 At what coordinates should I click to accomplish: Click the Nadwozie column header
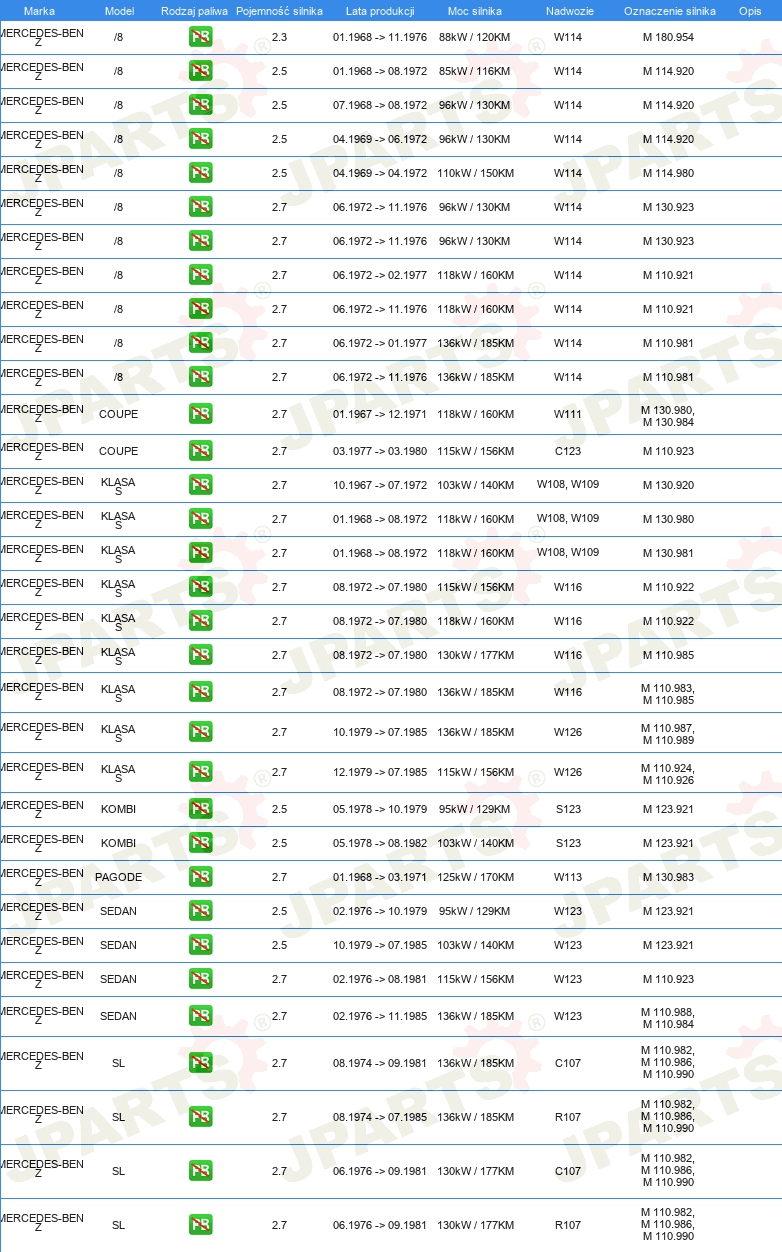tap(568, 11)
